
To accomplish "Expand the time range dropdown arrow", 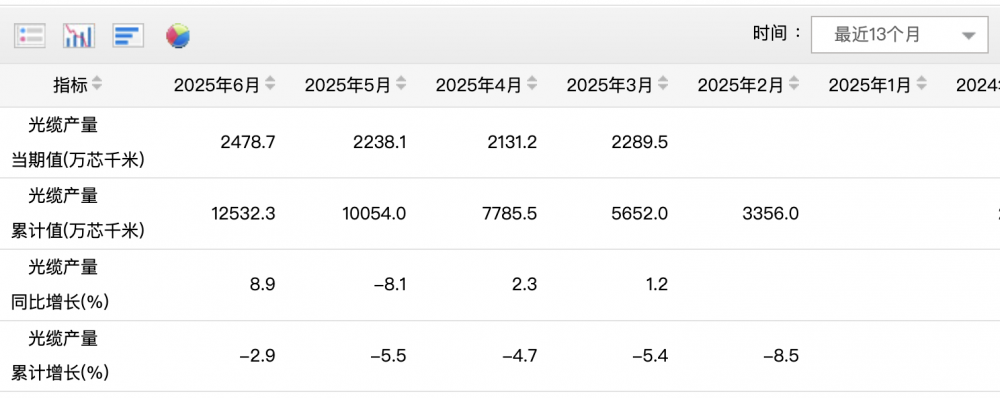I will pyautogui.click(x=969, y=36).
